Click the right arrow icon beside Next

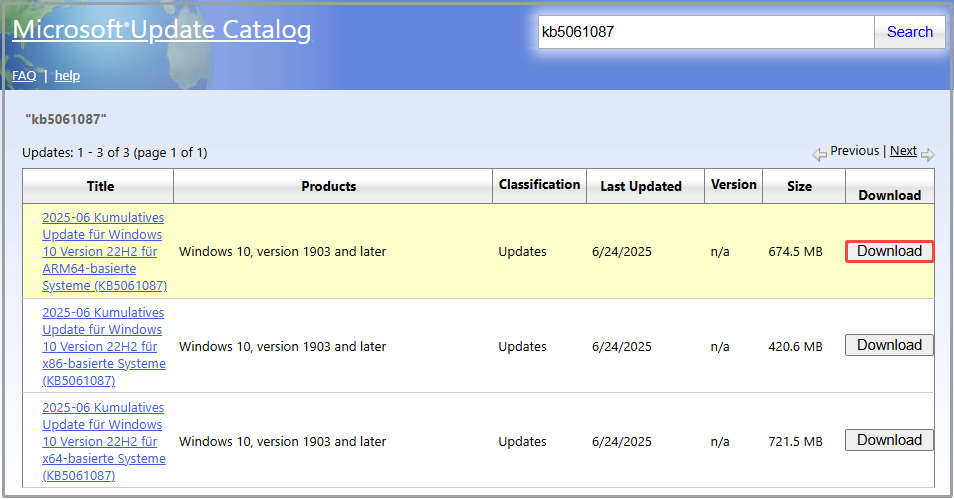click(928, 155)
